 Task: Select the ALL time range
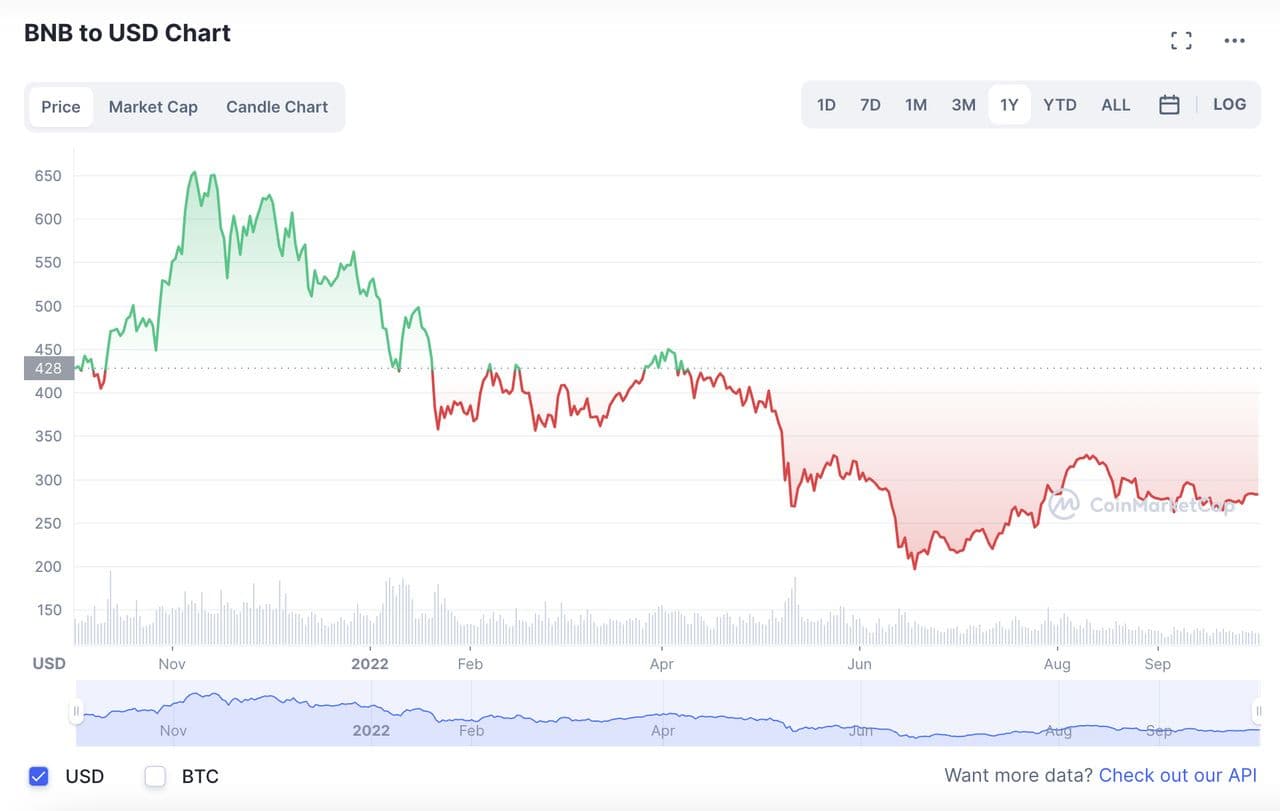pyautogui.click(x=1115, y=105)
